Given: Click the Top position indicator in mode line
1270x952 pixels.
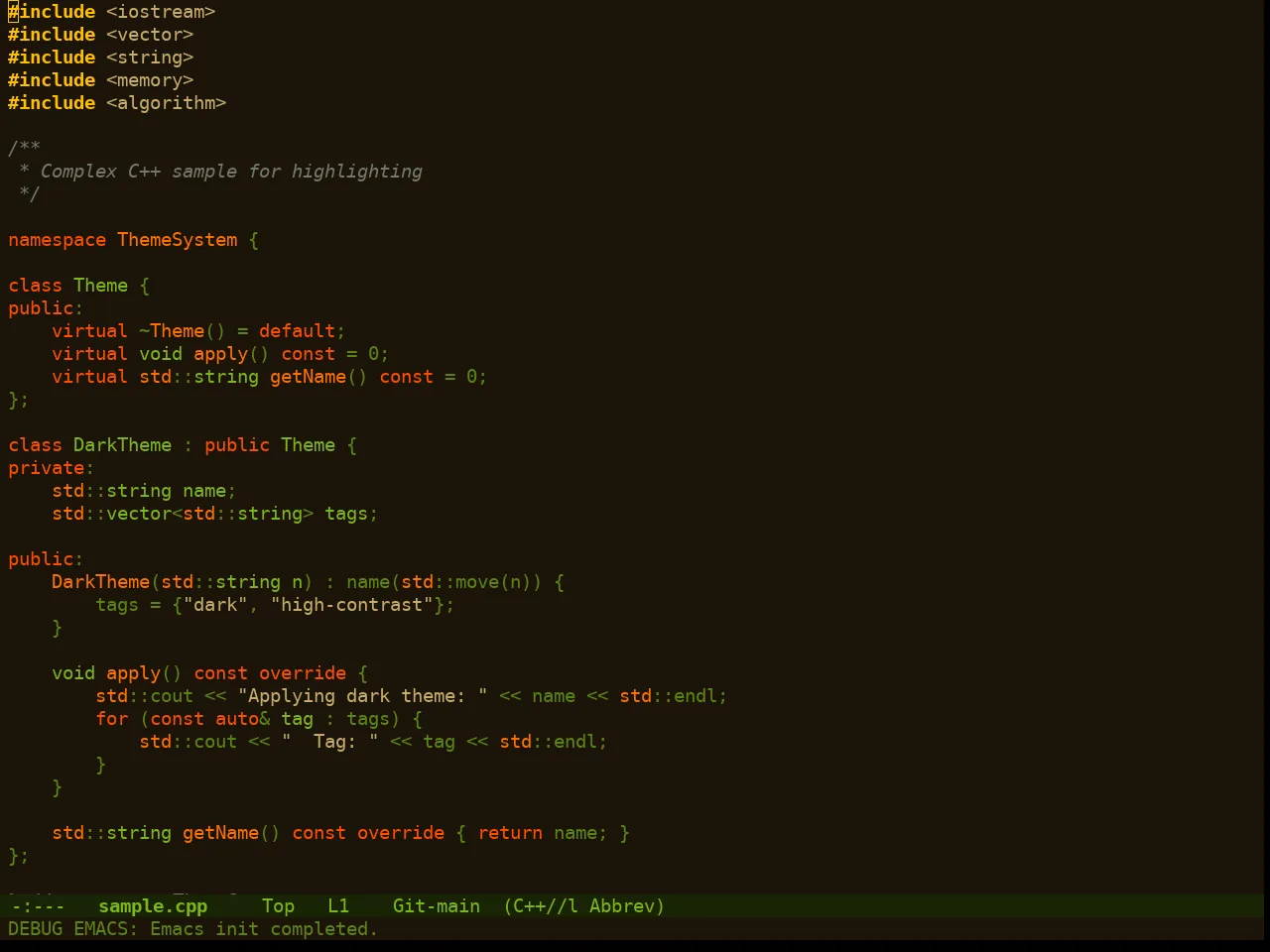Looking at the screenshot, I should click(278, 906).
